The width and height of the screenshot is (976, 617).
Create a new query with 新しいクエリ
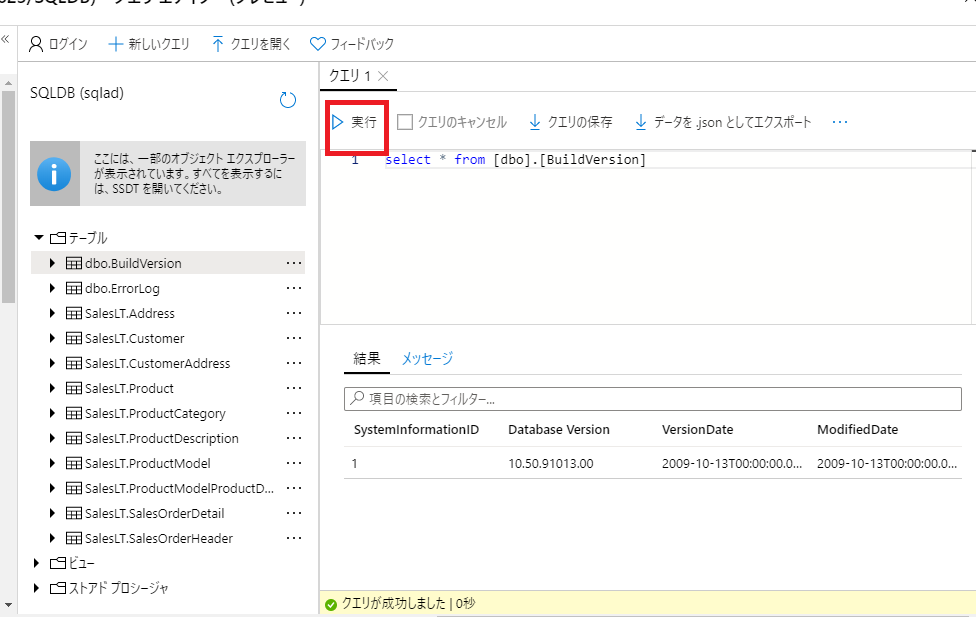click(149, 44)
